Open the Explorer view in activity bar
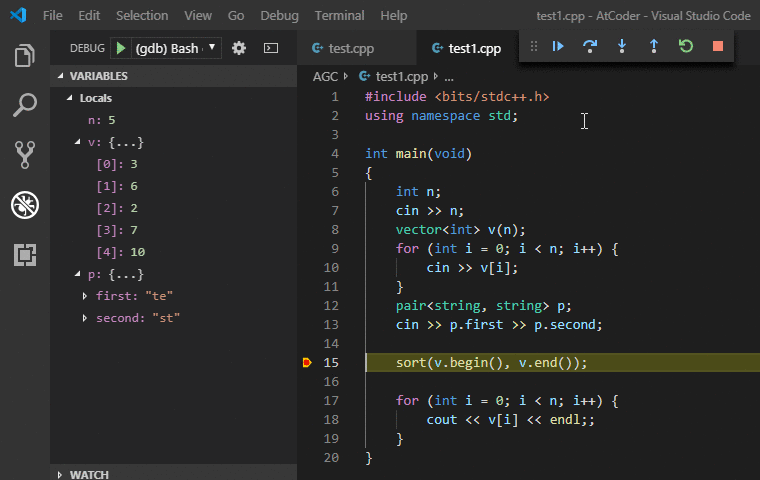This screenshot has width=760, height=480. [x=25, y=55]
